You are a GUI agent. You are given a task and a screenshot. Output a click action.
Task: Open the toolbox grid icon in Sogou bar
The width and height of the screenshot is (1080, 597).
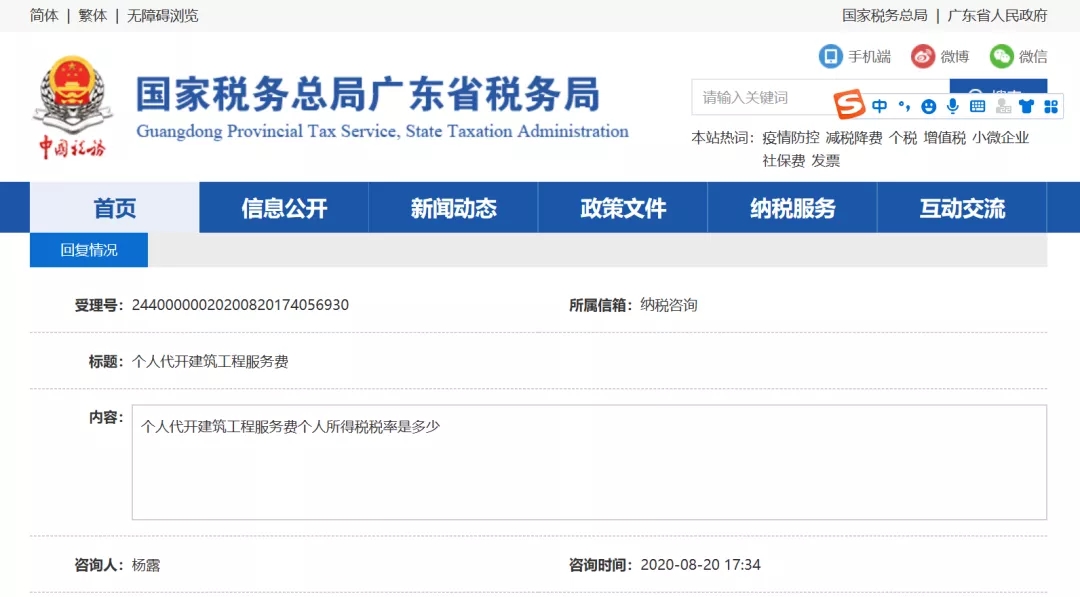[x=1051, y=106]
